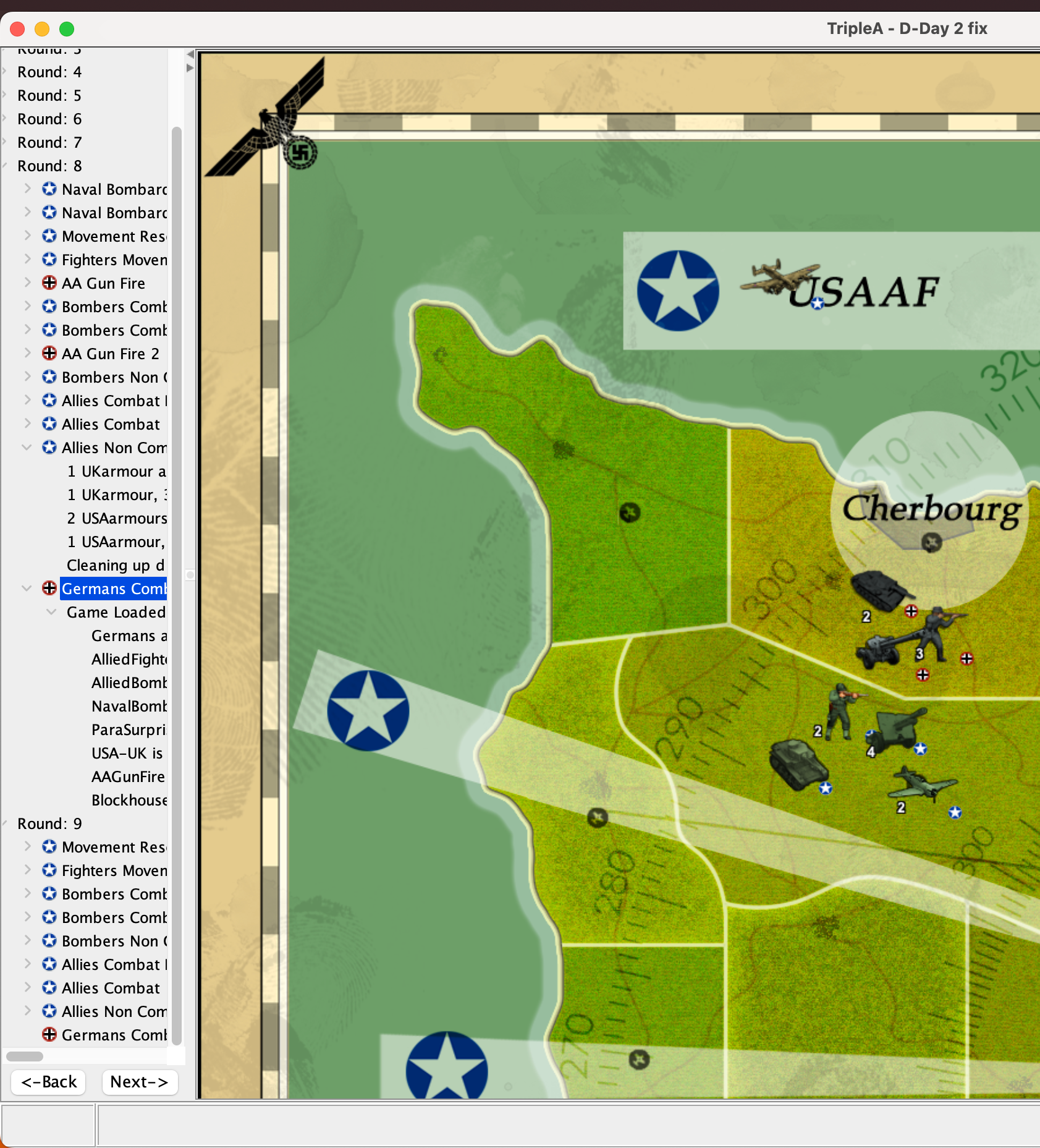Collapse the highlighted Germans Comb node
The image size is (1040, 1148).
tap(27, 588)
